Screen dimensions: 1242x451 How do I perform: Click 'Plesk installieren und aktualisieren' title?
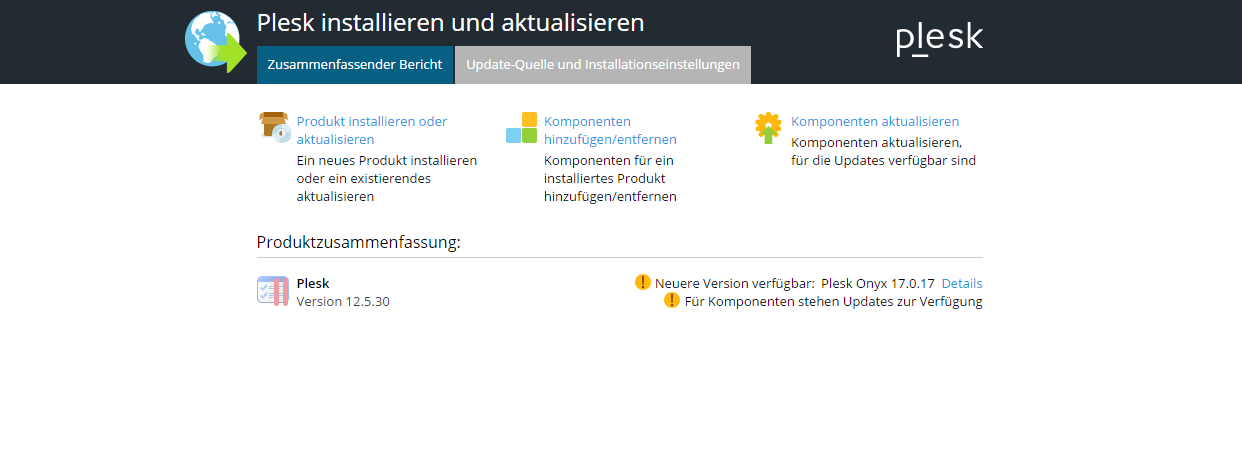450,23
